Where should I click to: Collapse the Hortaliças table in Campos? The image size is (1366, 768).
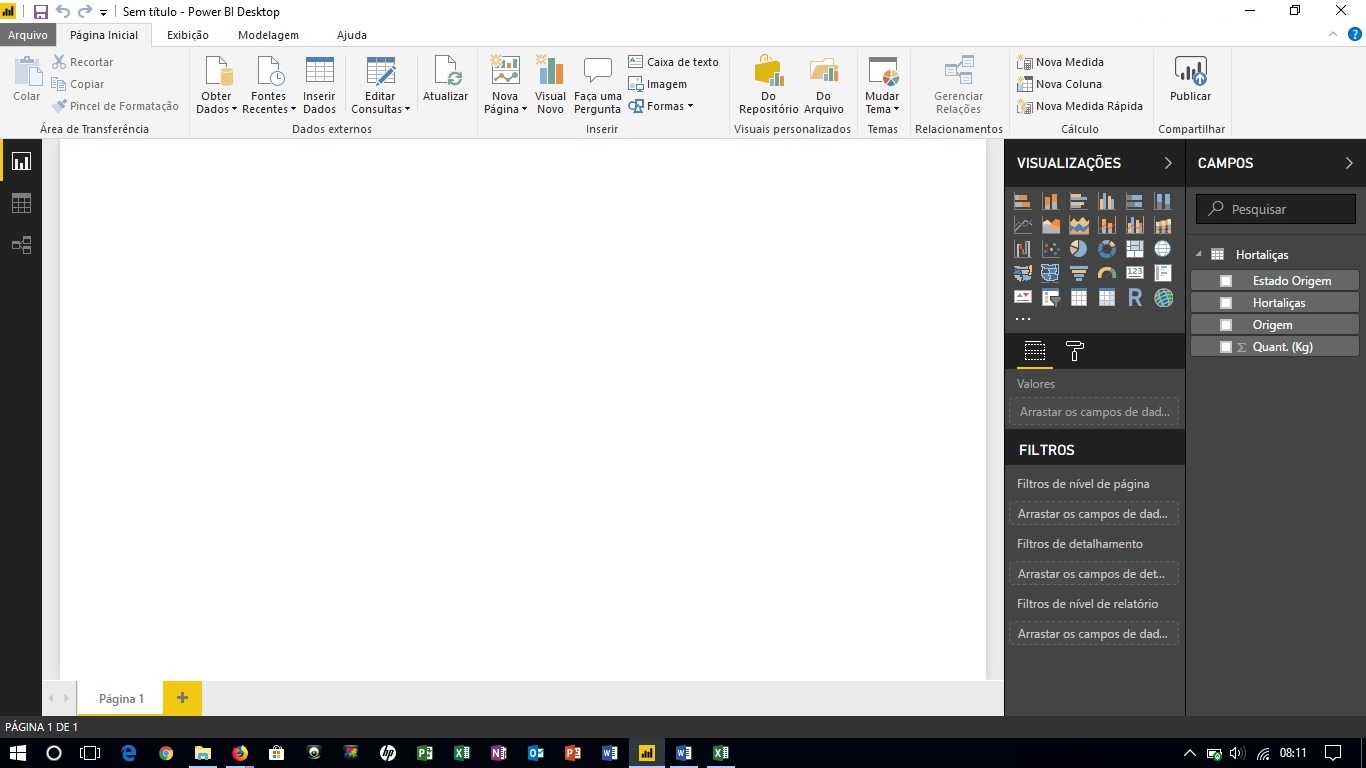coord(1199,254)
